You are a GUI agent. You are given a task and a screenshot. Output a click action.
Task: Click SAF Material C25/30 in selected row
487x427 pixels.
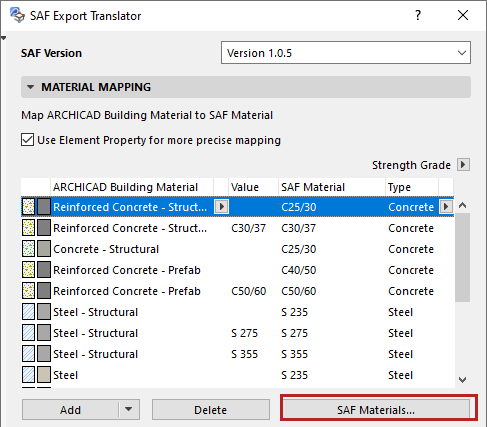[299, 207]
